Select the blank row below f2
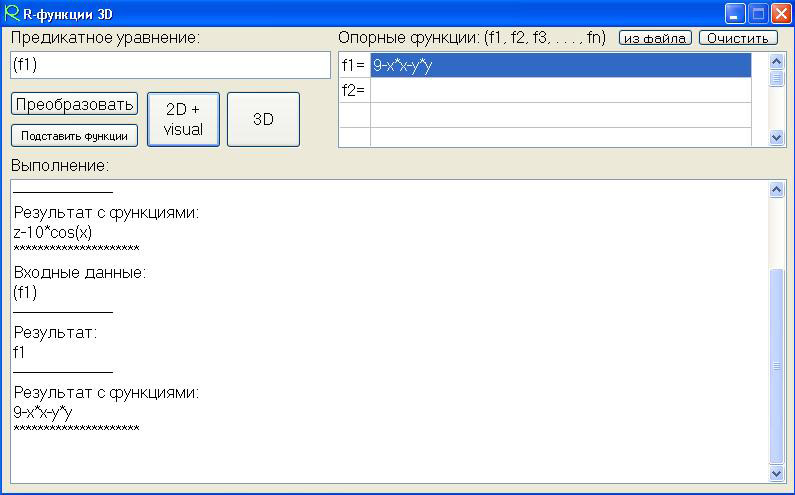The height and width of the screenshot is (495, 795). 560,114
